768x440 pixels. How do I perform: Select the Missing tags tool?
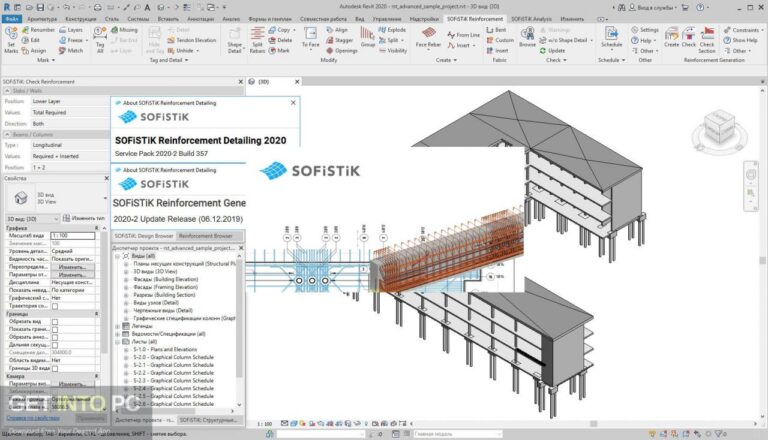pyautogui.click(x=124, y=30)
